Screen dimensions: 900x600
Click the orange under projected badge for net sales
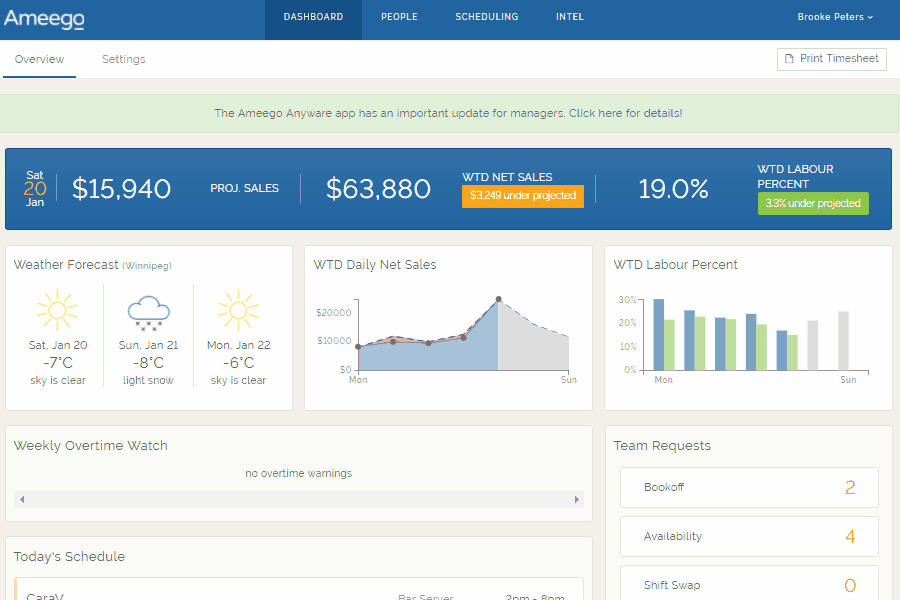[x=522, y=196]
